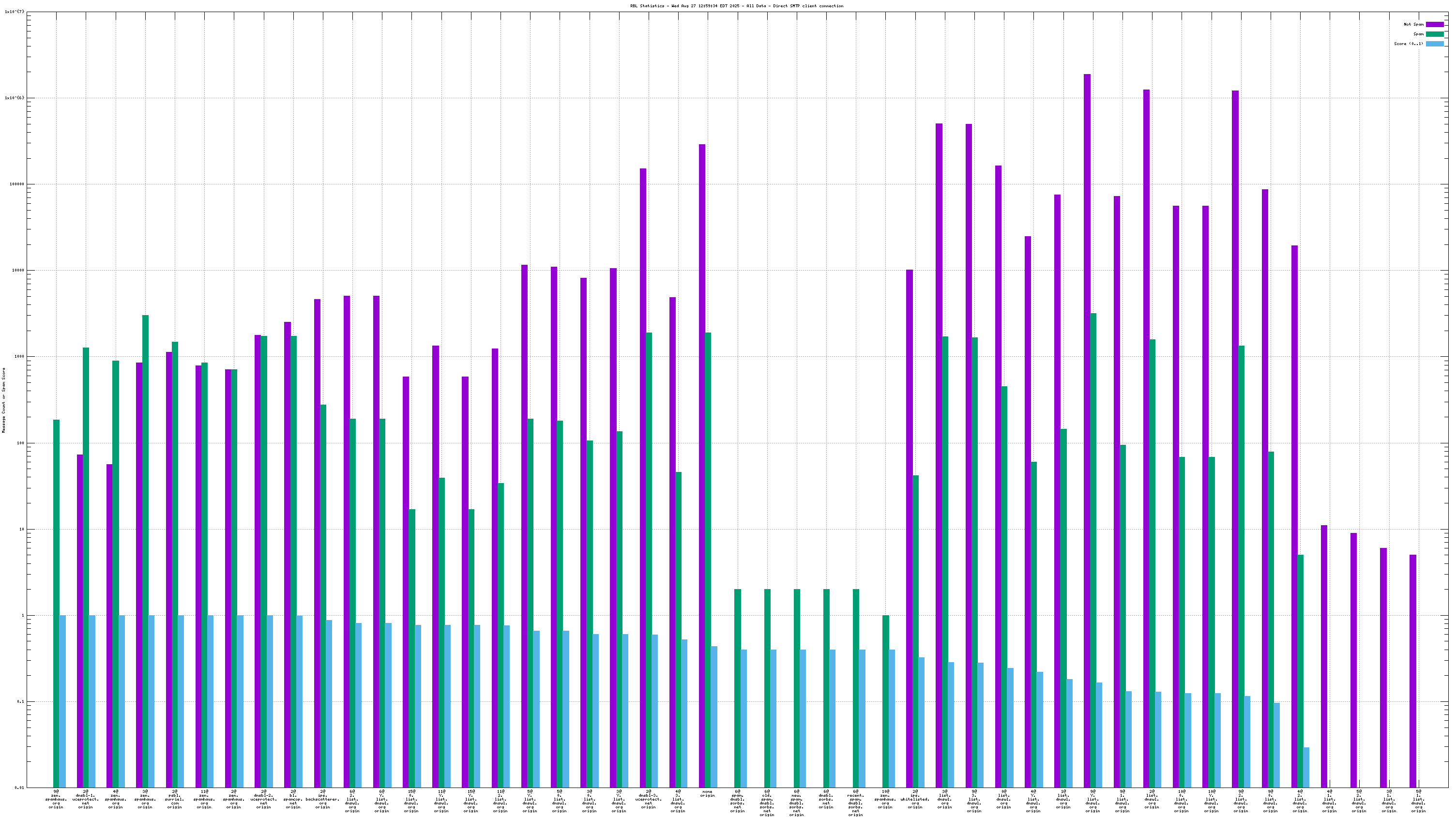Click the purple Not Spam legend swatch
The height and width of the screenshot is (819, 1456).
pyautogui.click(x=1435, y=24)
